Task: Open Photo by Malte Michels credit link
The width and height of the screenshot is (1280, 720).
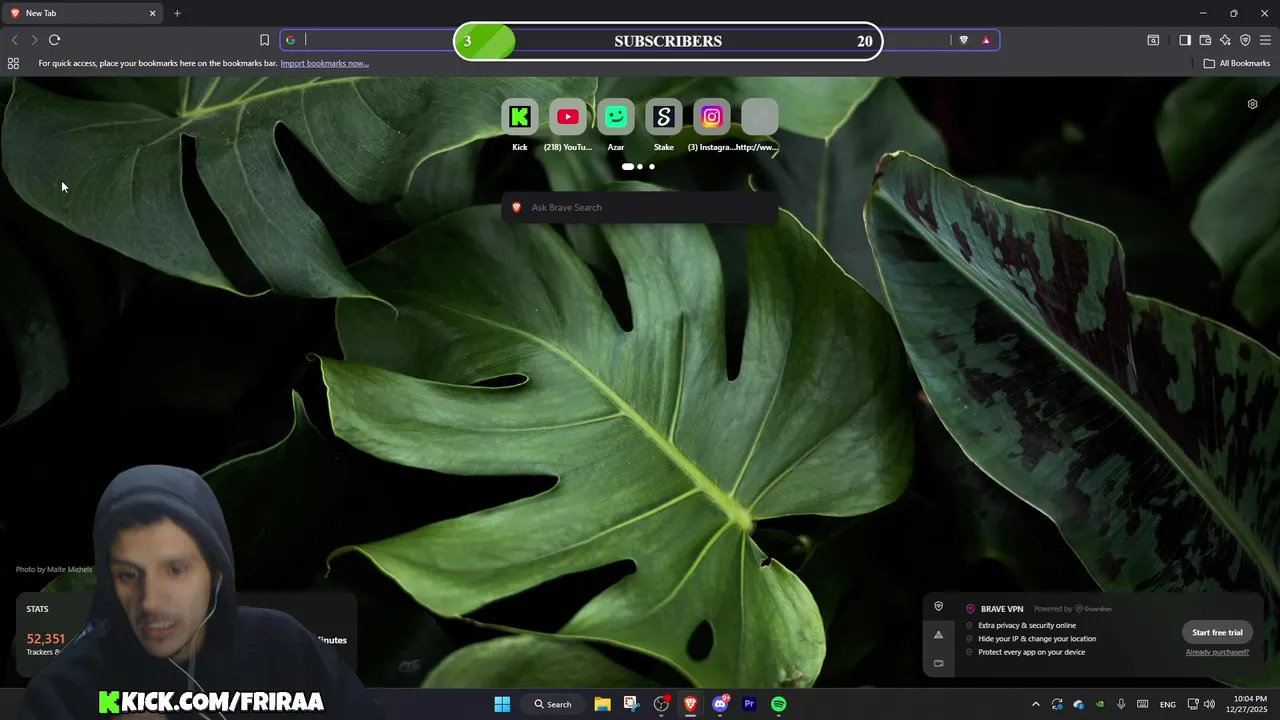Action: tap(54, 569)
